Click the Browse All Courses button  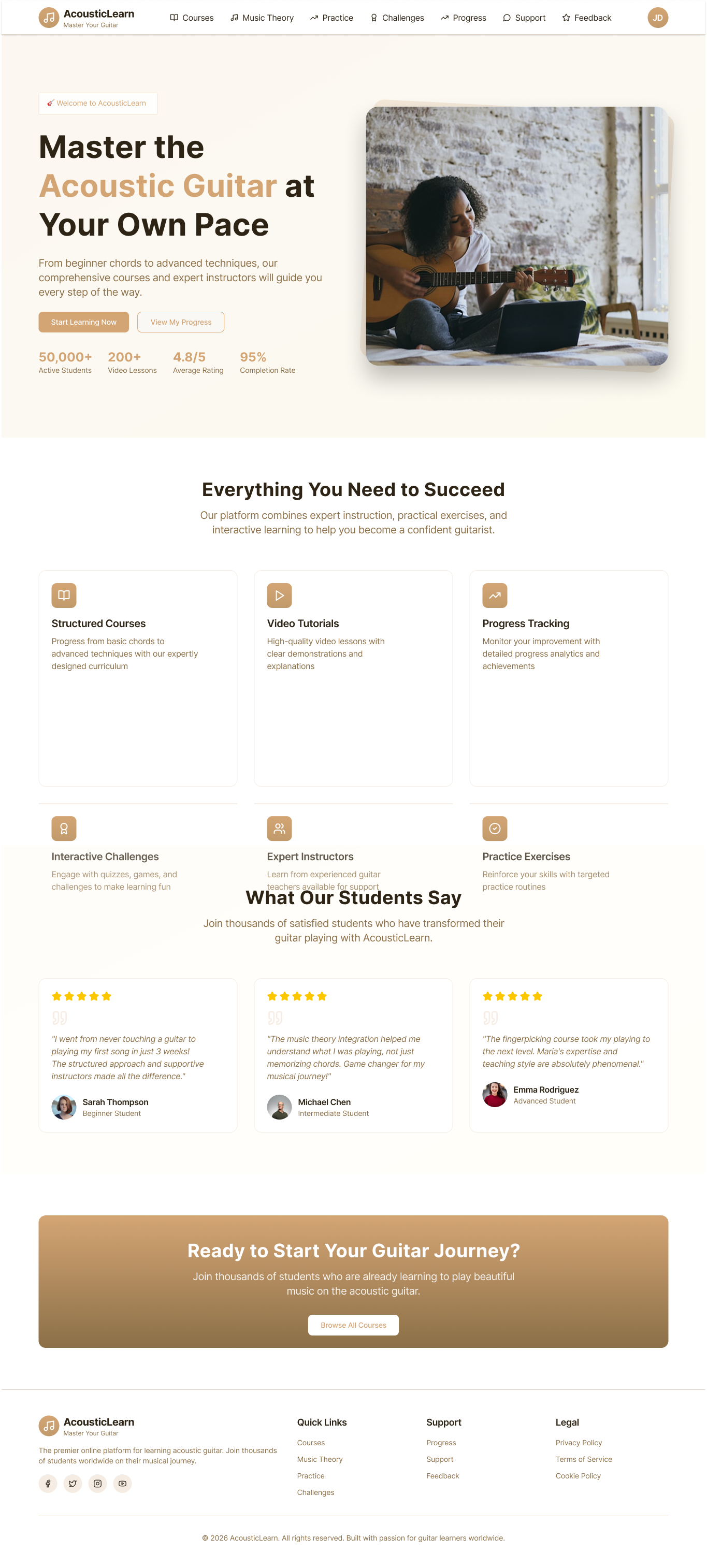click(x=353, y=1325)
